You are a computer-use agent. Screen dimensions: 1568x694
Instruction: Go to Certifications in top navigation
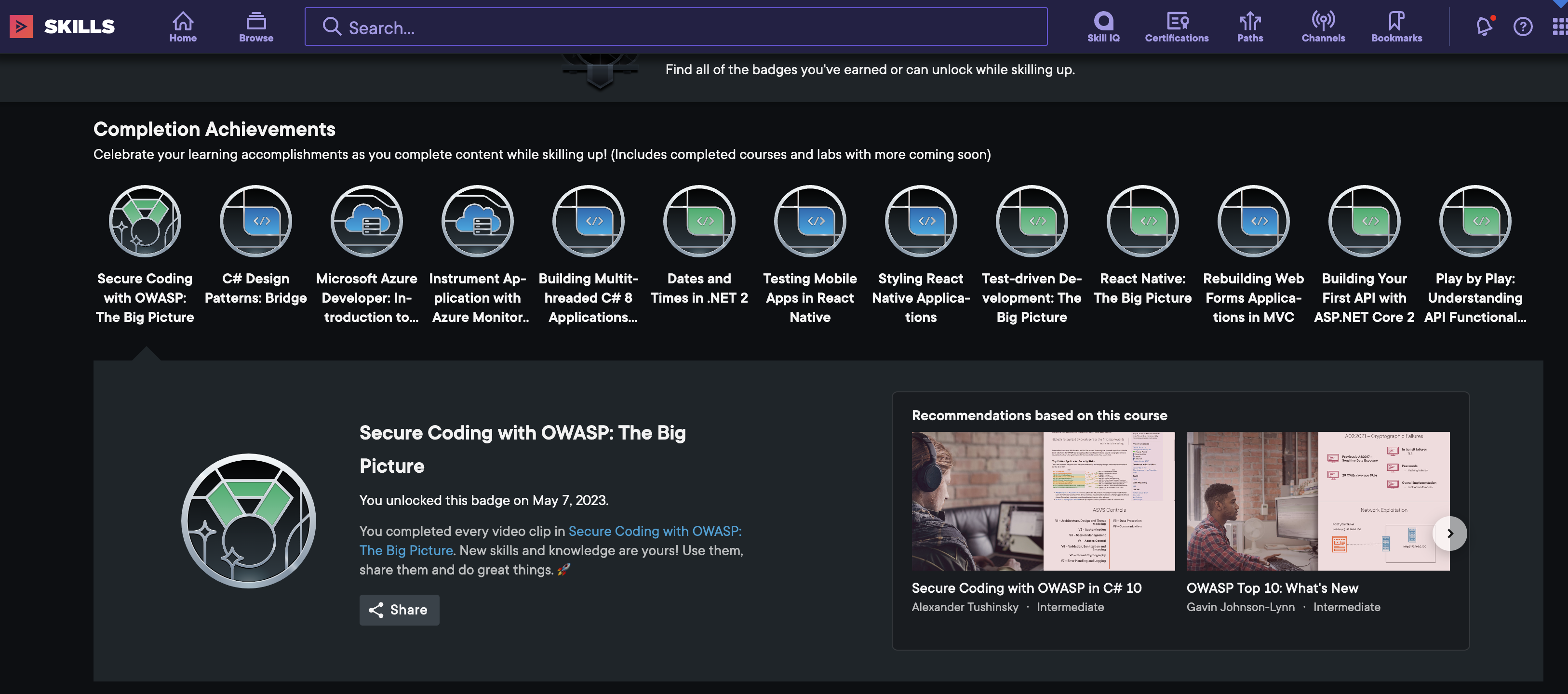click(x=1176, y=26)
